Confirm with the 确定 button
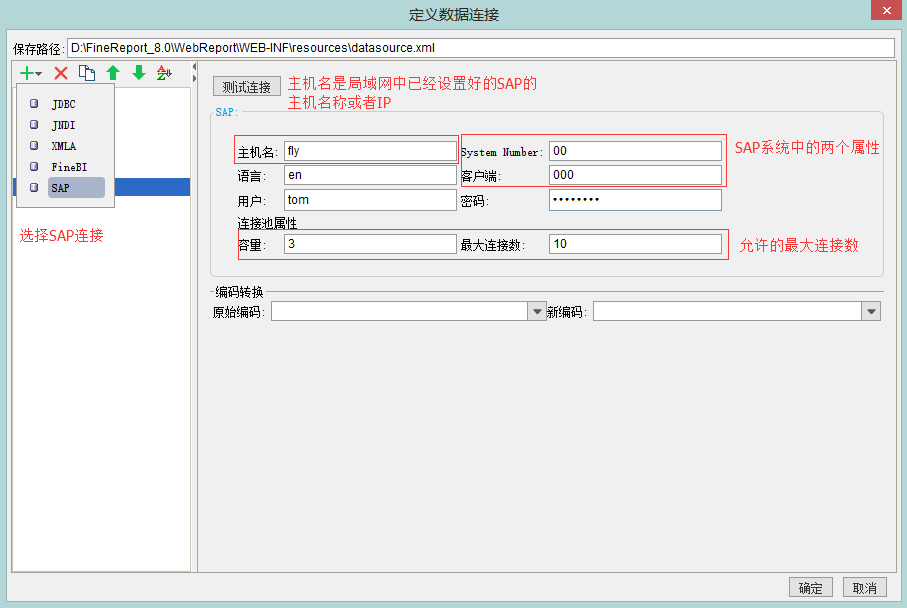This screenshot has width=907, height=608. coord(810,588)
